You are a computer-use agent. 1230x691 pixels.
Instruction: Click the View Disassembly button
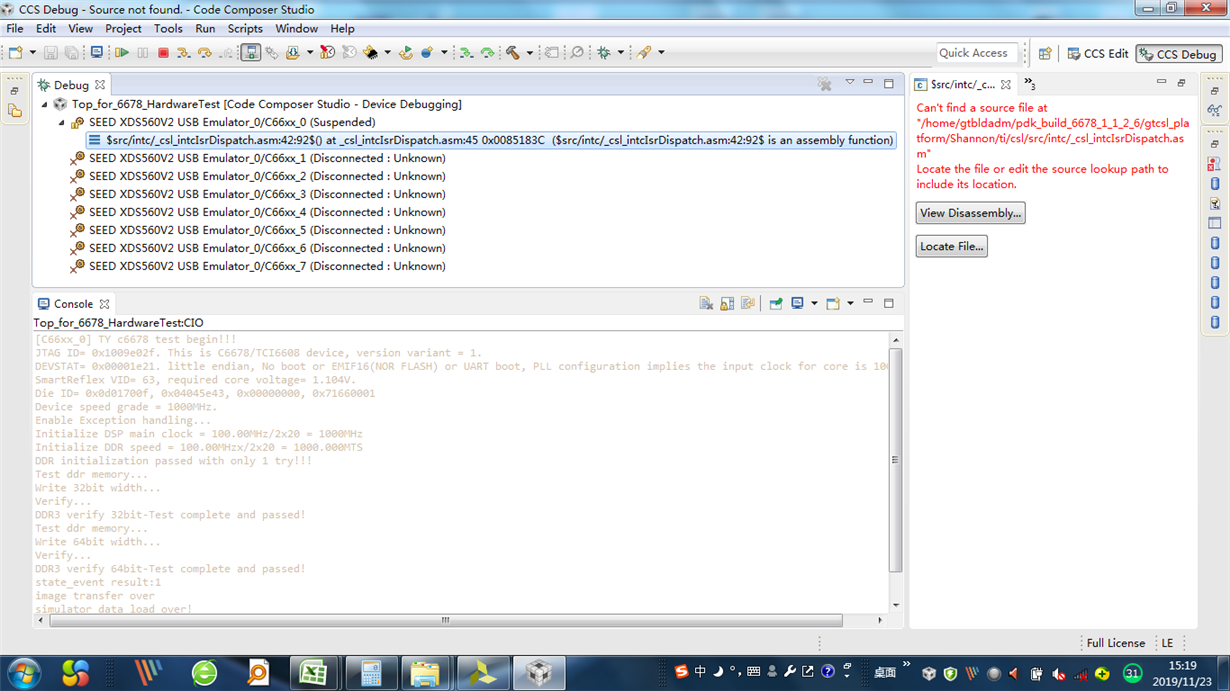(x=970, y=213)
